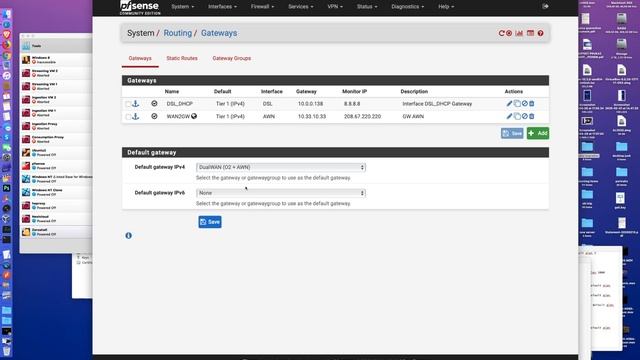Image resolution: width=640 pixels, height=360 pixels.
Task: Switch to the Gateway Groups tab
Action: coord(231,58)
